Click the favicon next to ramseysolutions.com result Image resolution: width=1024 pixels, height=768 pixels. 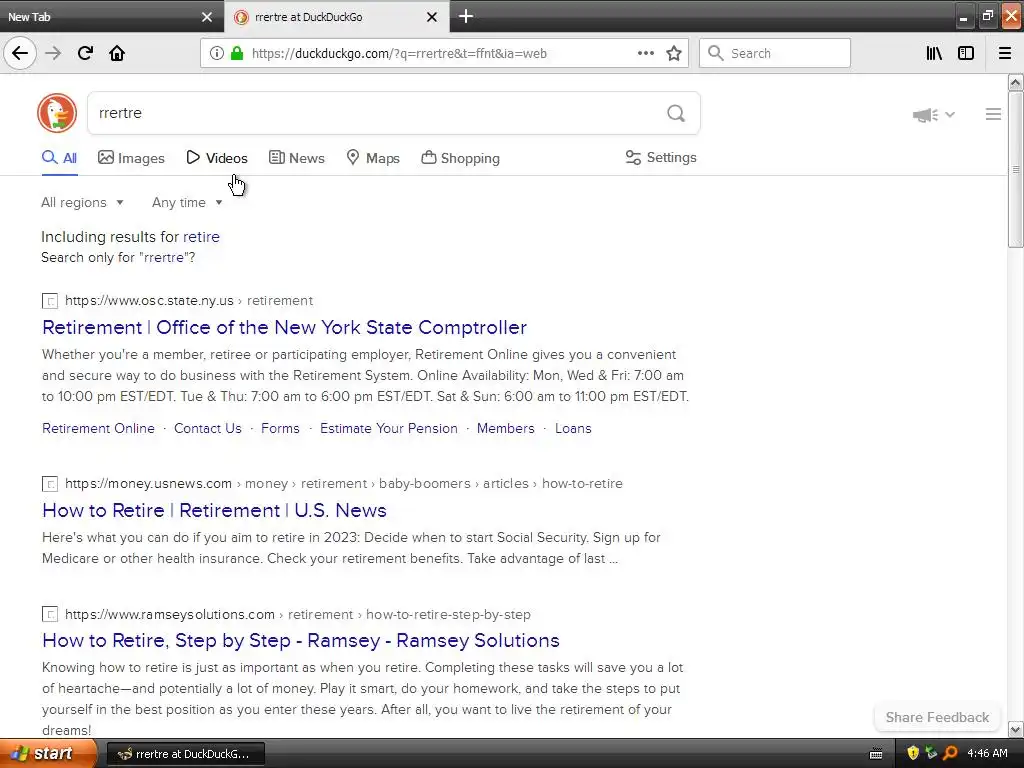pos(50,615)
